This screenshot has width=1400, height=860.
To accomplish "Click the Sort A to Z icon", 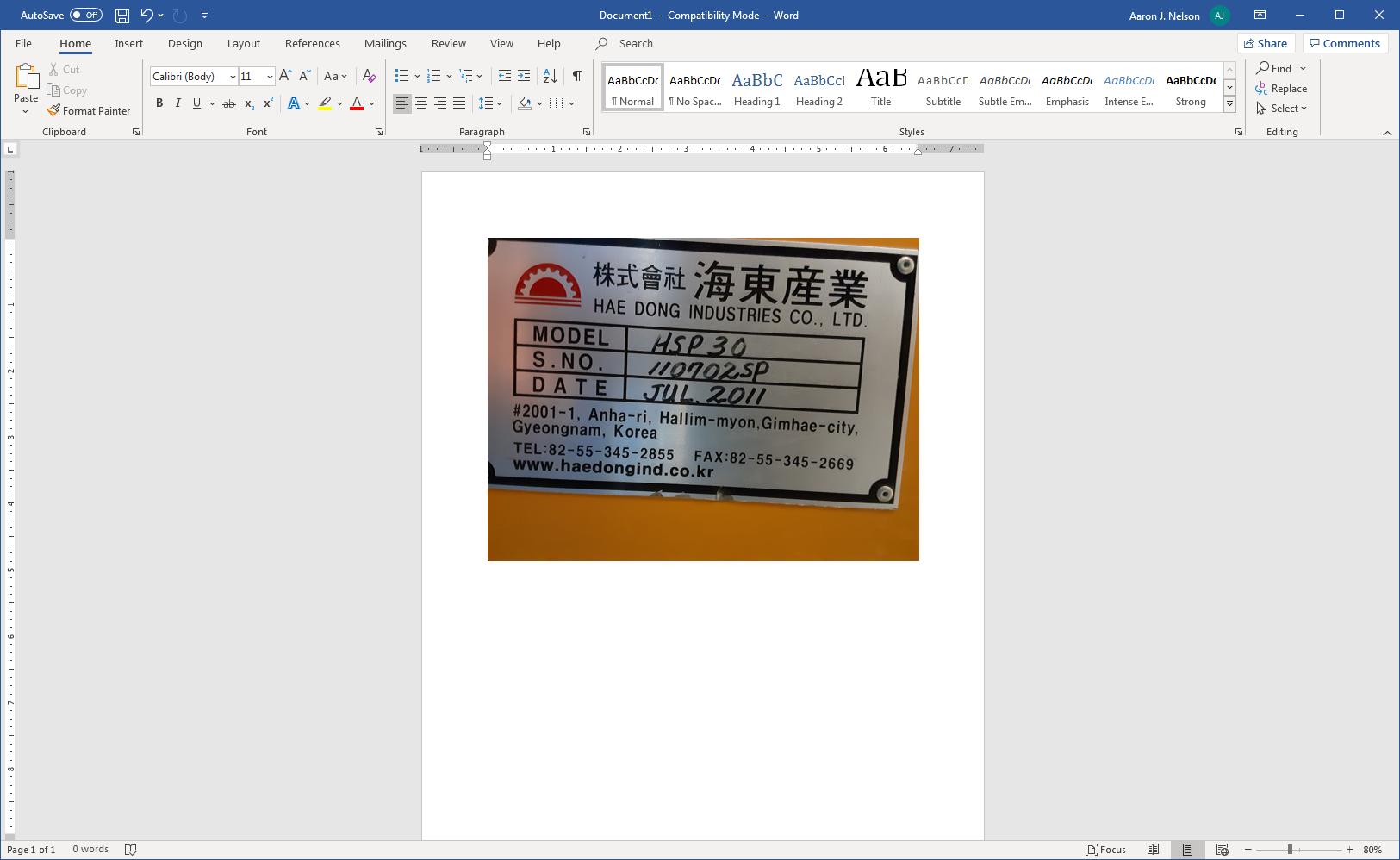I will click(550, 77).
